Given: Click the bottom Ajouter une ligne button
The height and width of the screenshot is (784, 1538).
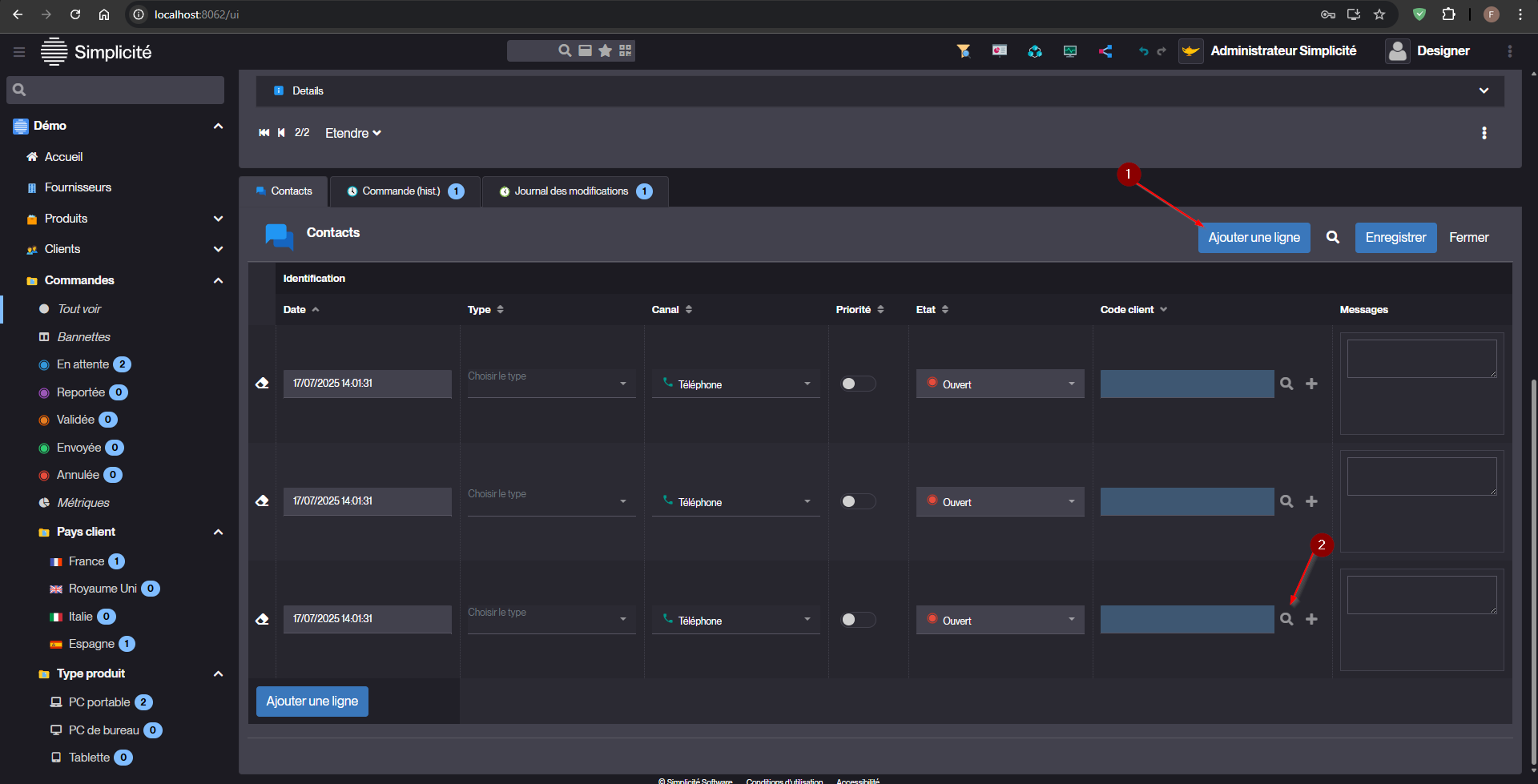Looking at the screenshot, I should pos(312,702).
